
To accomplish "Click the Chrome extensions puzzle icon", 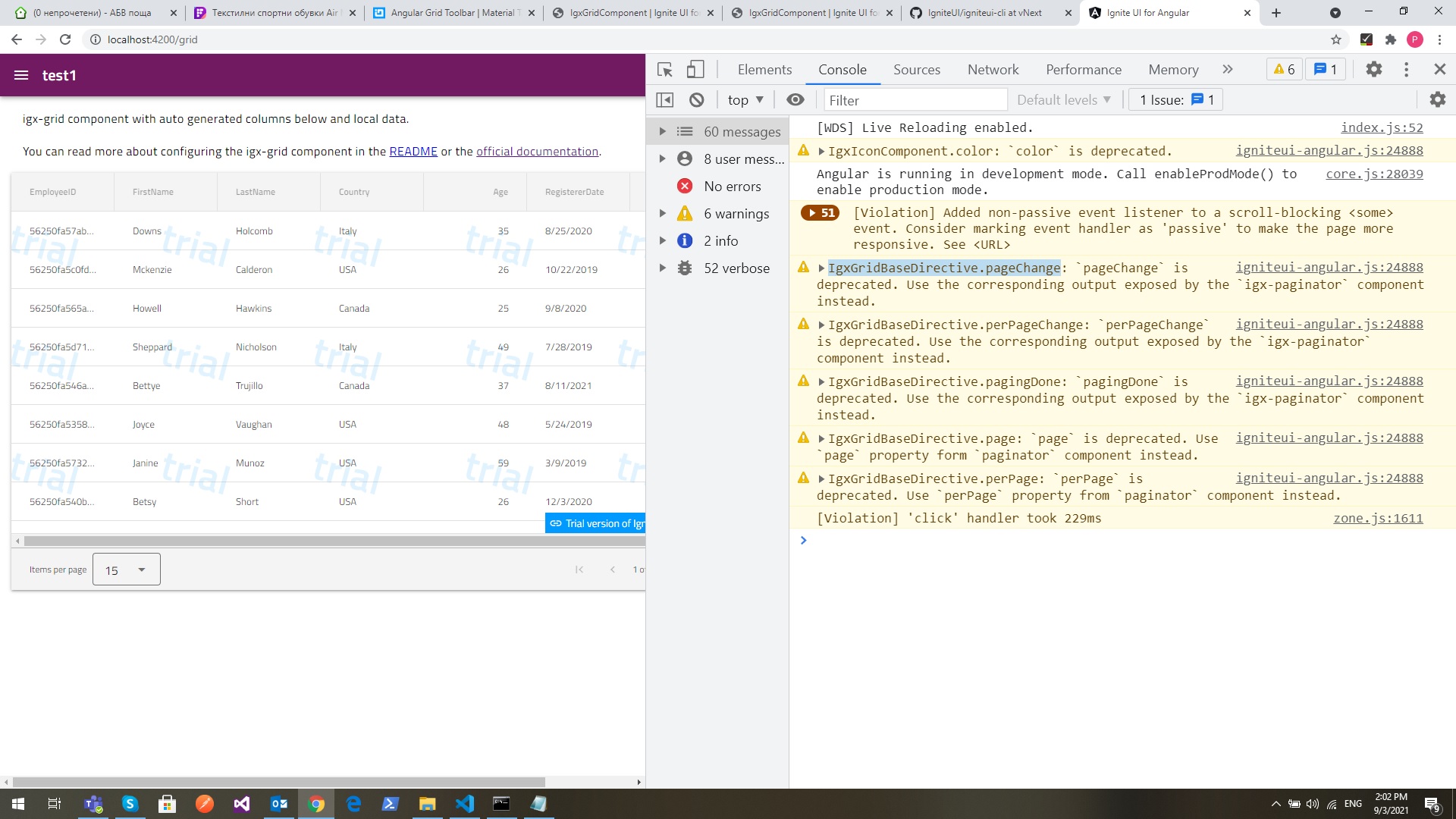I will 1390,39.
